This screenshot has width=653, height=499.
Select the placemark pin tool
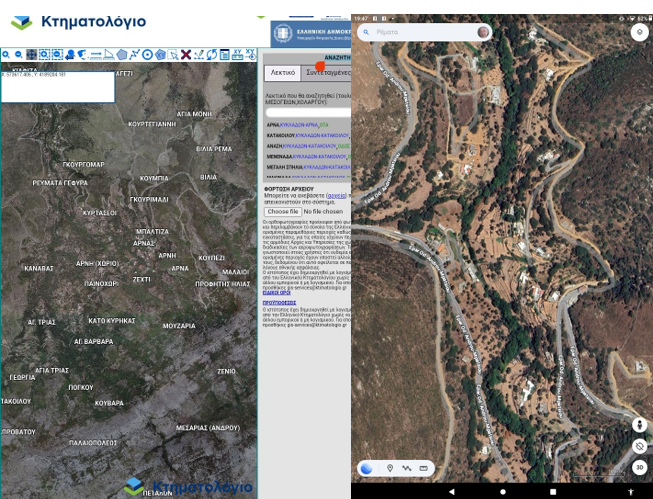click(x=390, y=468)
